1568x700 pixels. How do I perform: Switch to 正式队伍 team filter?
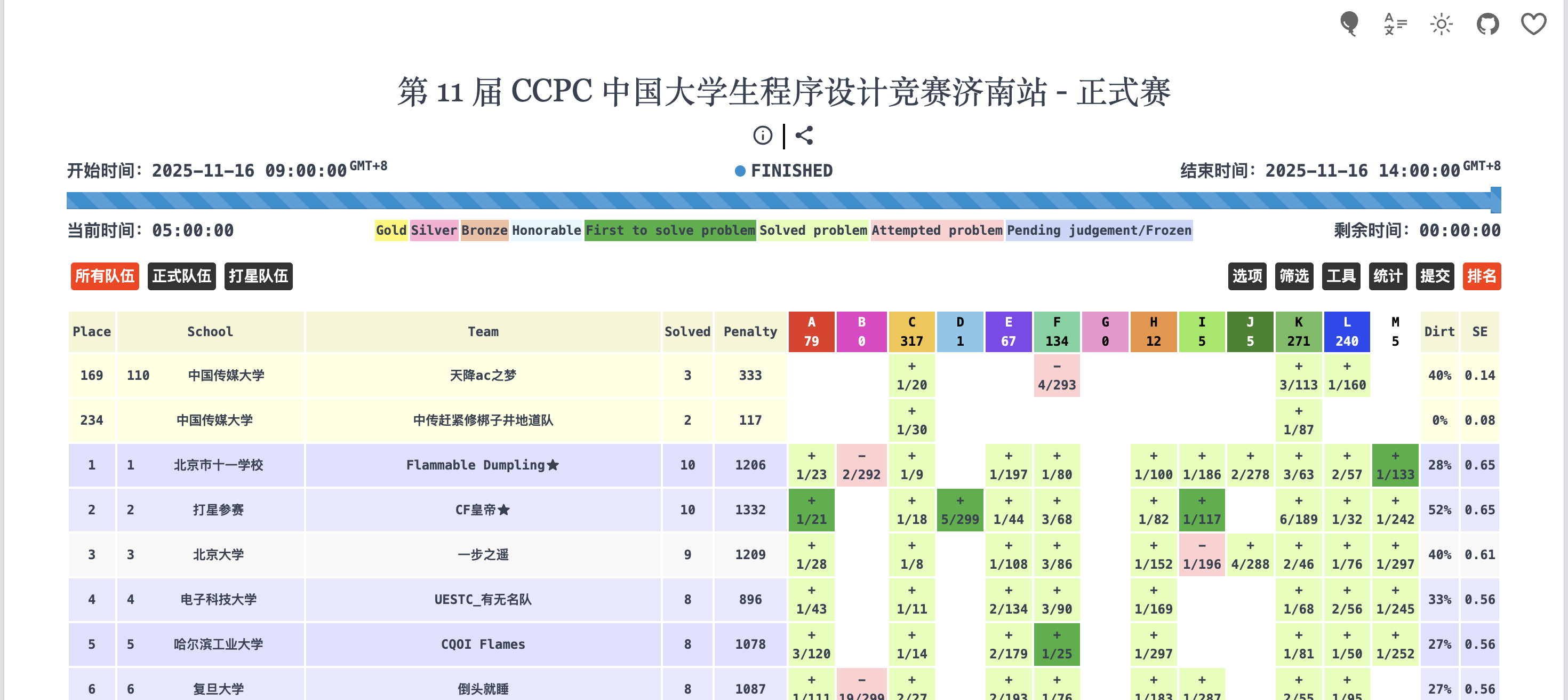[181, 276]
